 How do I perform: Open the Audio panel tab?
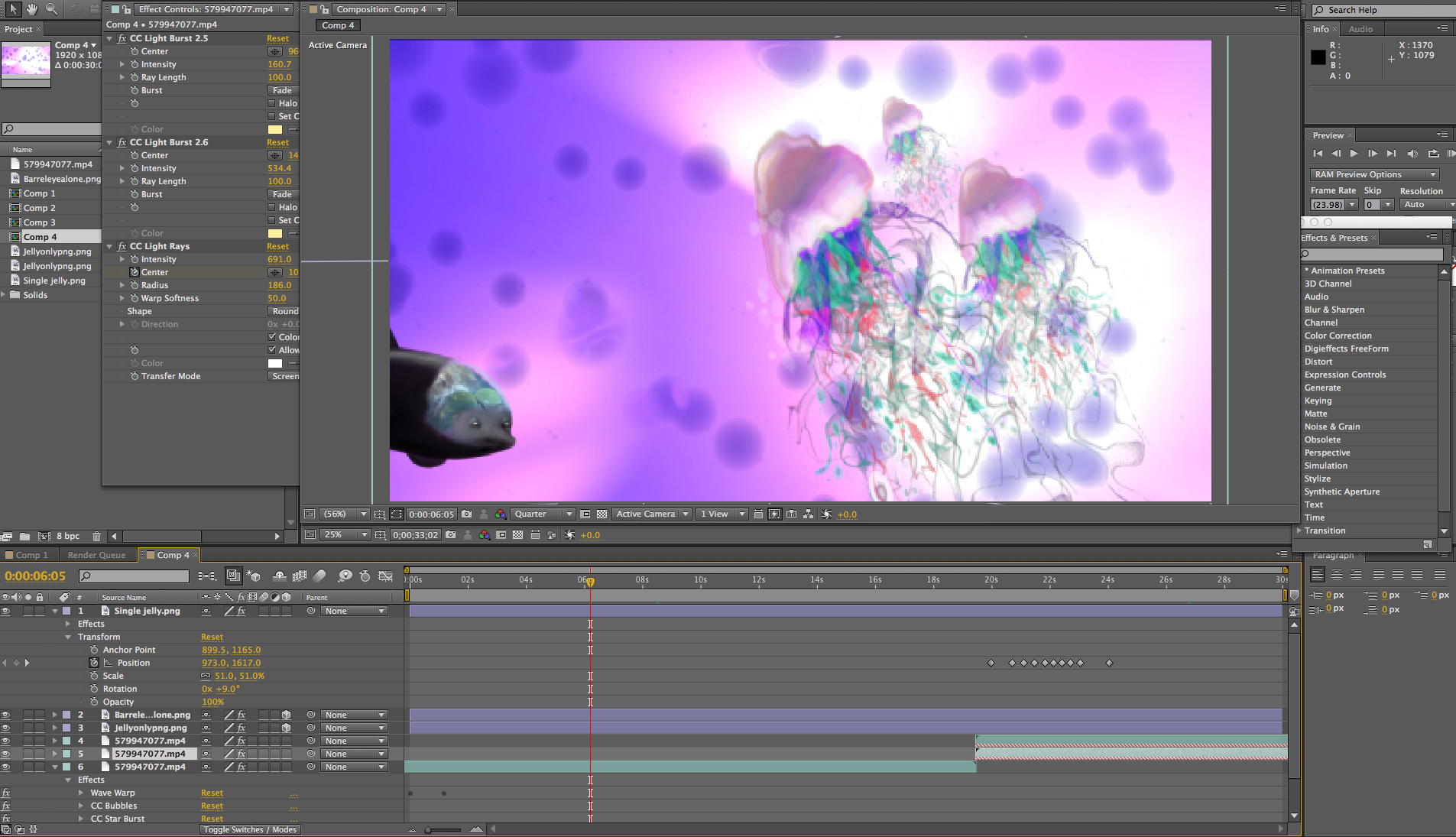point(1360,29)
